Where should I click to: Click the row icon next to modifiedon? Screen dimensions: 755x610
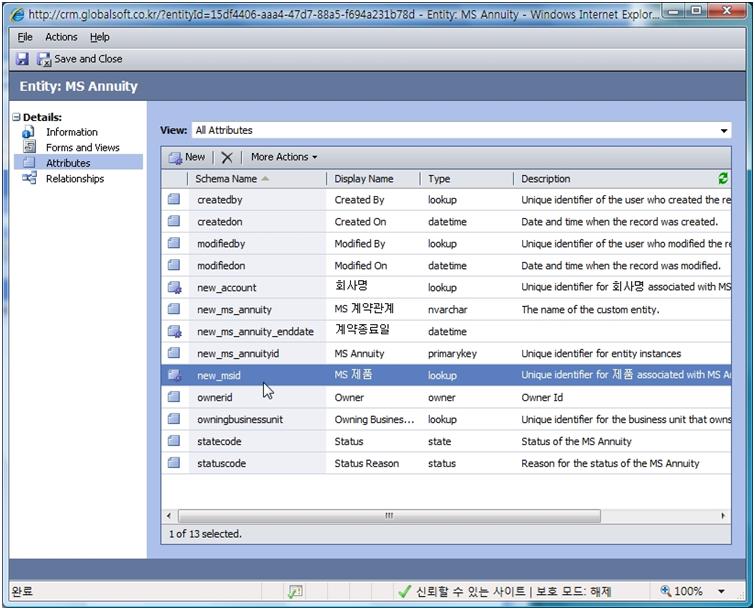pyautogui.click(x=174, y=265)
